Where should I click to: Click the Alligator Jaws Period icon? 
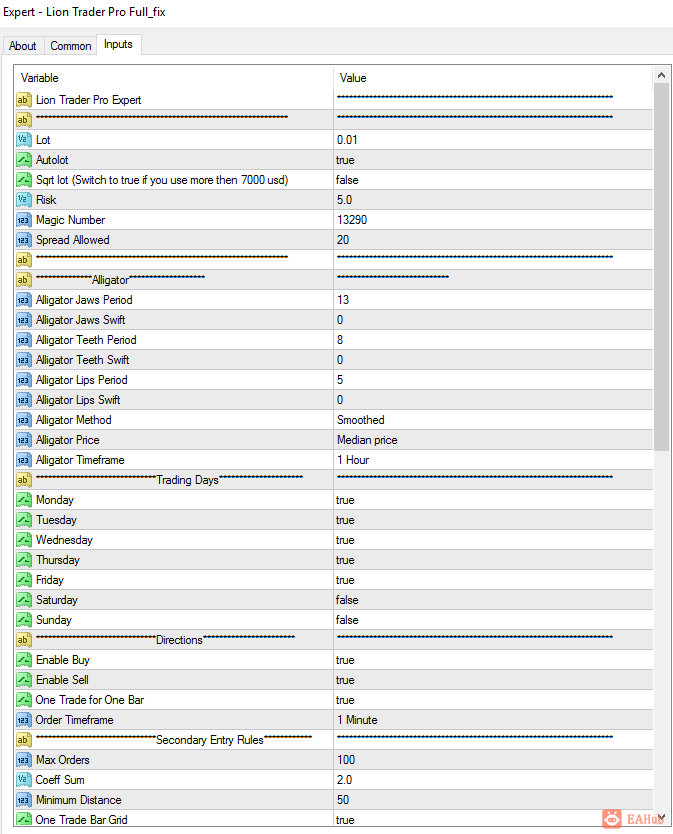coord(23,300)
